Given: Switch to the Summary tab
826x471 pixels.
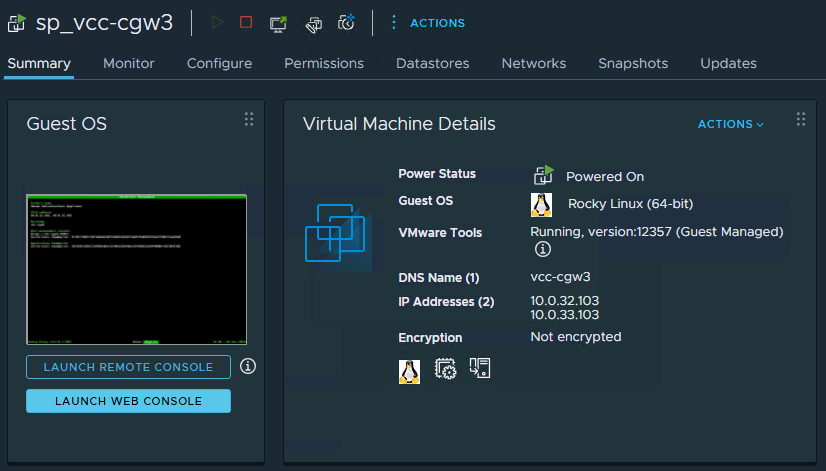Looking at the screenshot, I should tap(39, 64).
